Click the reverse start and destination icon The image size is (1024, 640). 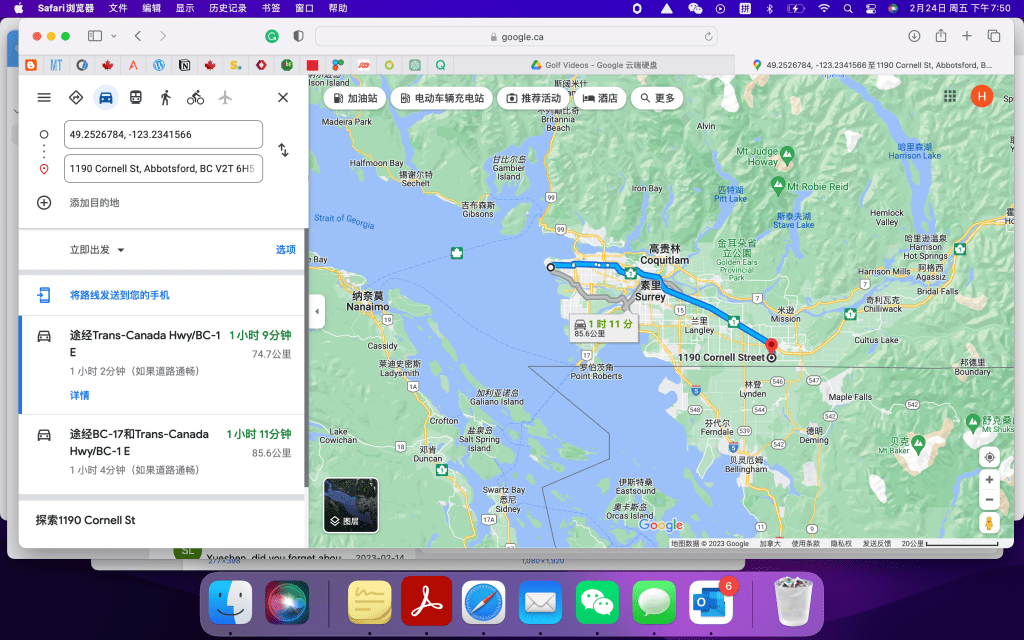pyautogui.click(x=283, y=150)
